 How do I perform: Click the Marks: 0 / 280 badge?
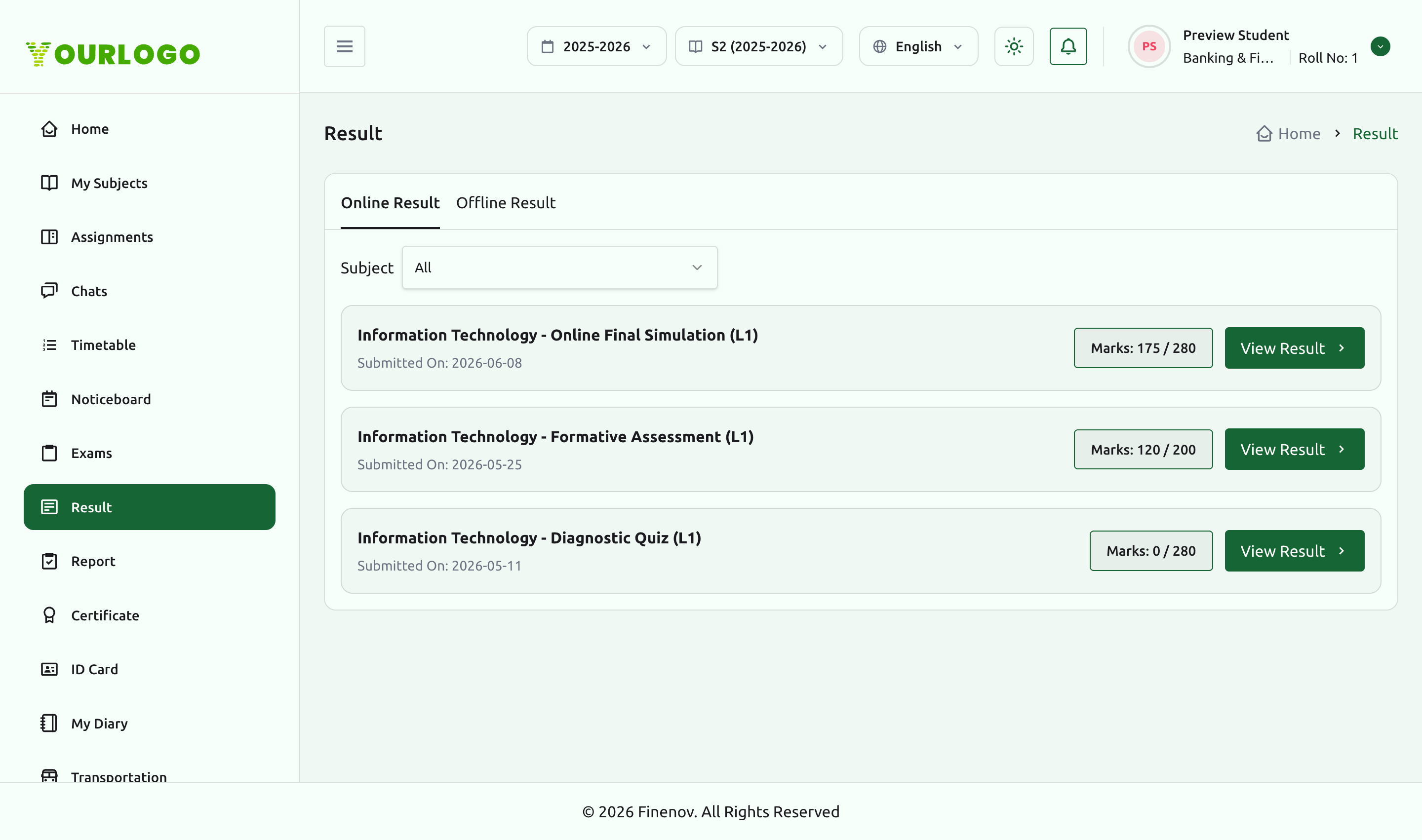[x=1151, y=551]
